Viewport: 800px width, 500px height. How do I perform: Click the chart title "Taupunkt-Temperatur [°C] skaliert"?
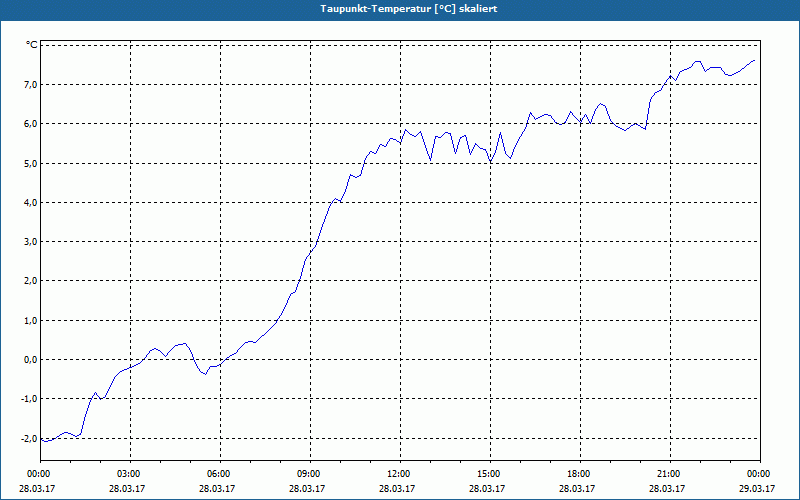coord(408,9)
